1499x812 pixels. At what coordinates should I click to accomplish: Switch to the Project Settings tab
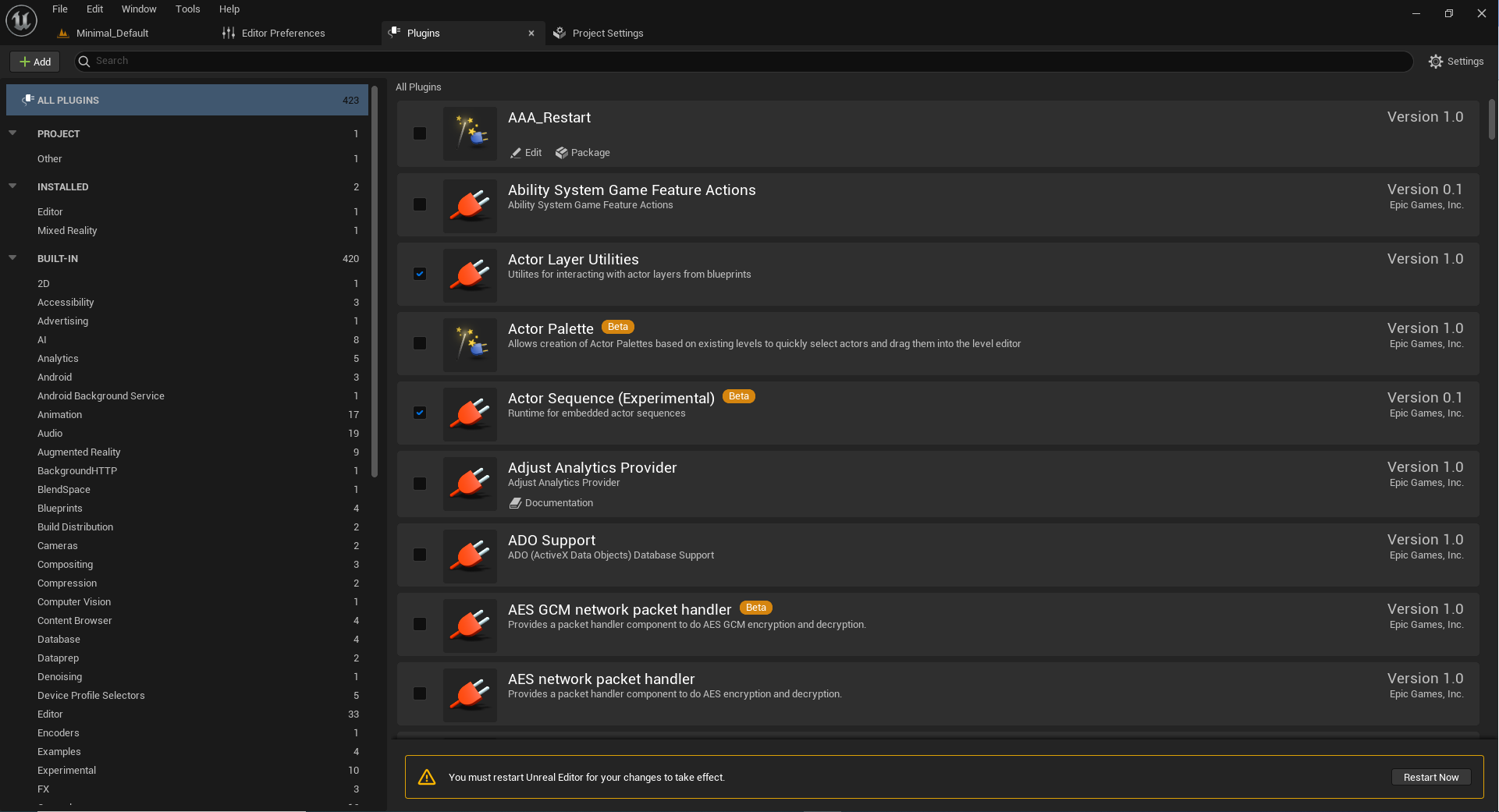pos(599,33)
